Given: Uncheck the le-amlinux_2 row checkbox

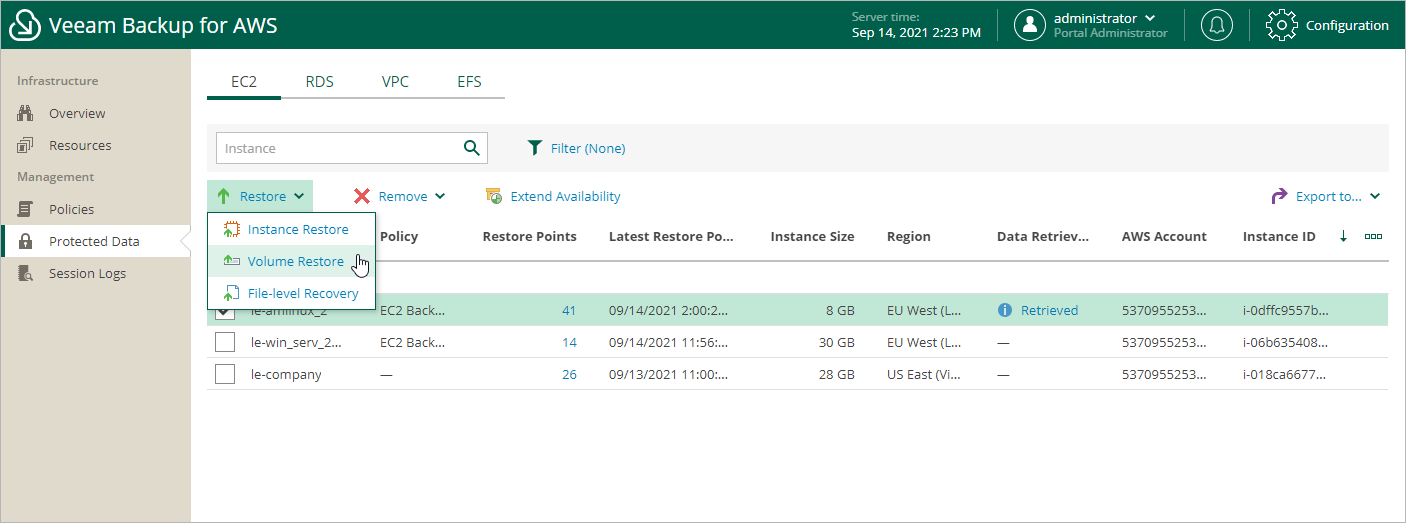Looking at the screenshot, I should [x=225, y=312].
